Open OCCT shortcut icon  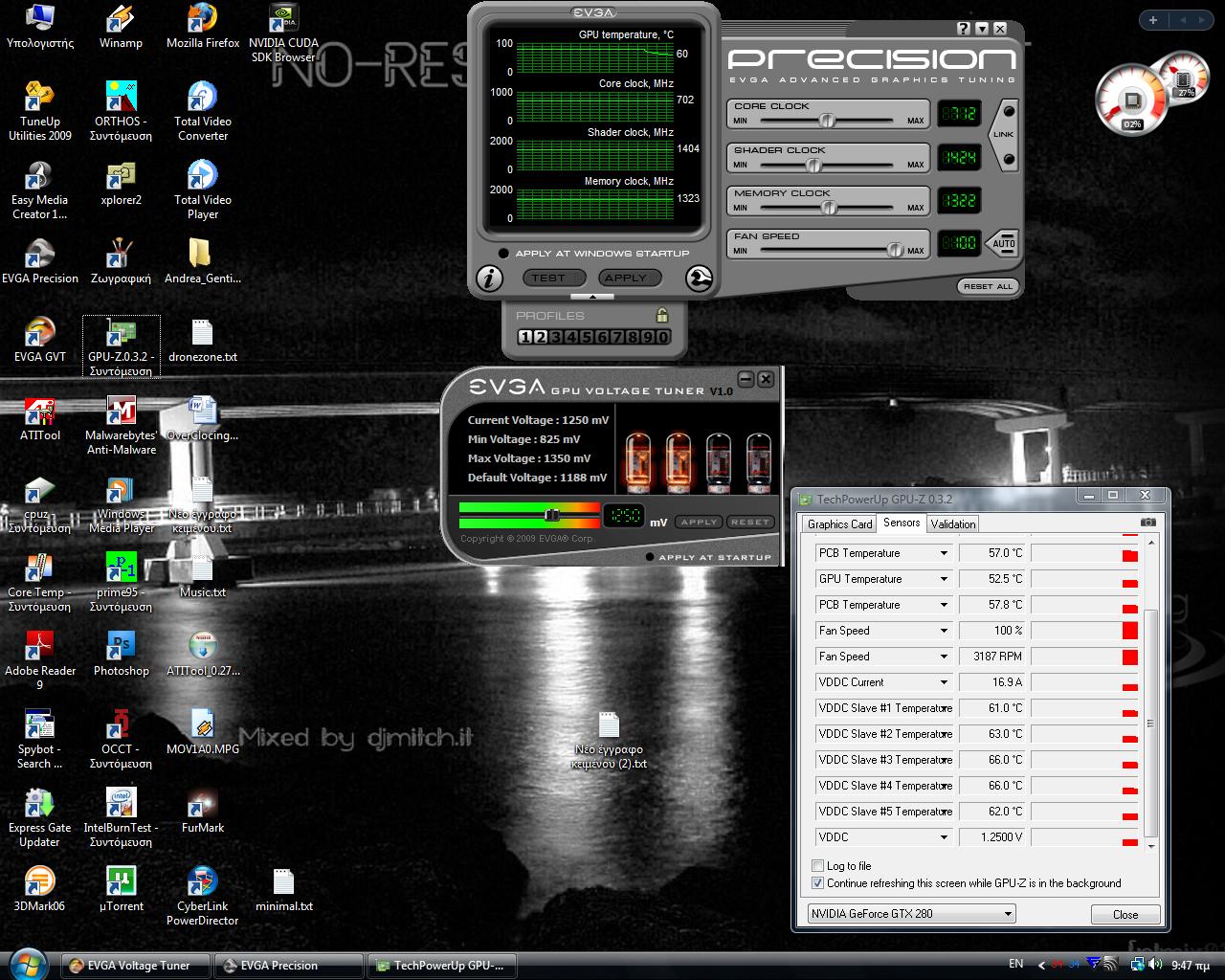(x=121, y=740)
